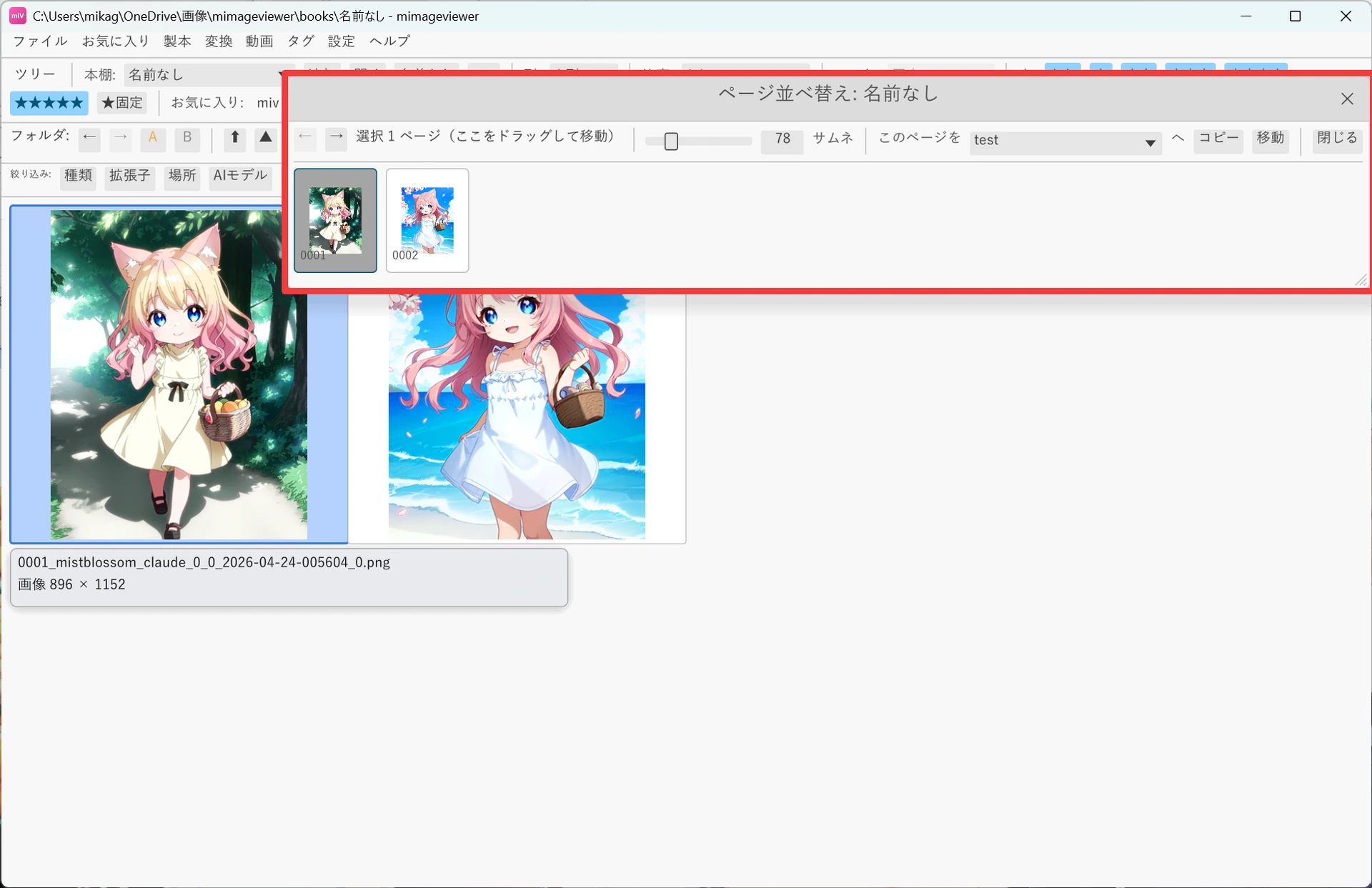Select folder slot A
The height and width of the screenshot is (888, 1372).
coord(153,138)
